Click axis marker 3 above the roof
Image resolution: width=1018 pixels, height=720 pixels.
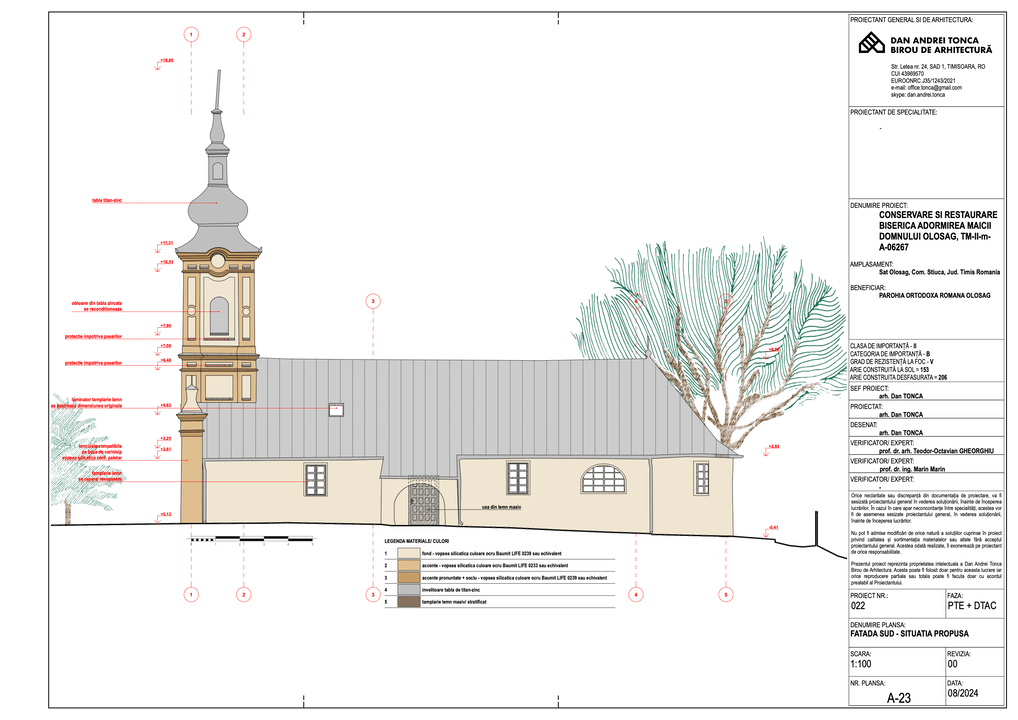(372, 300)
